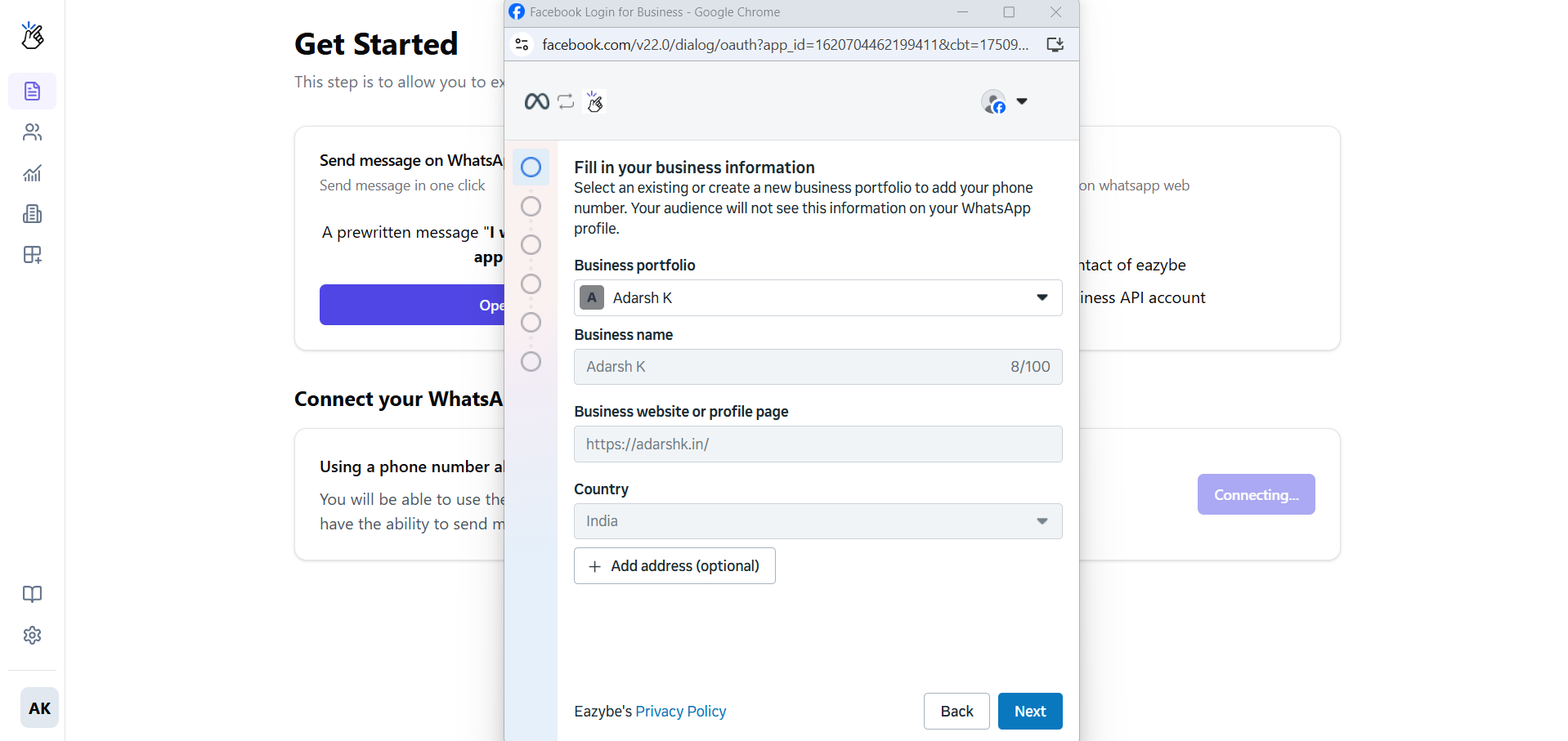Select the third step circle in progress list
This screenshot has width=1568, height=741.
tap(531, 244)
